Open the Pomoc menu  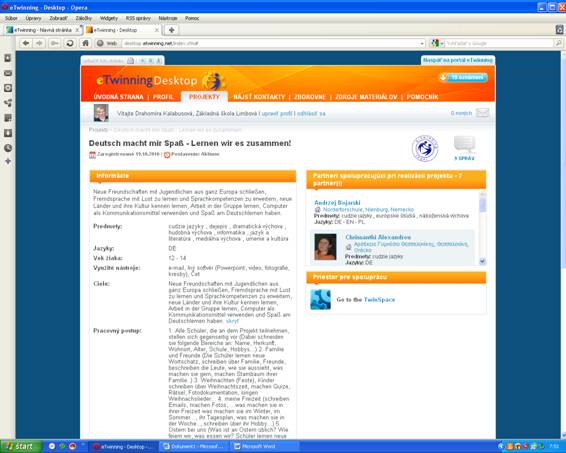pos(192,18)
